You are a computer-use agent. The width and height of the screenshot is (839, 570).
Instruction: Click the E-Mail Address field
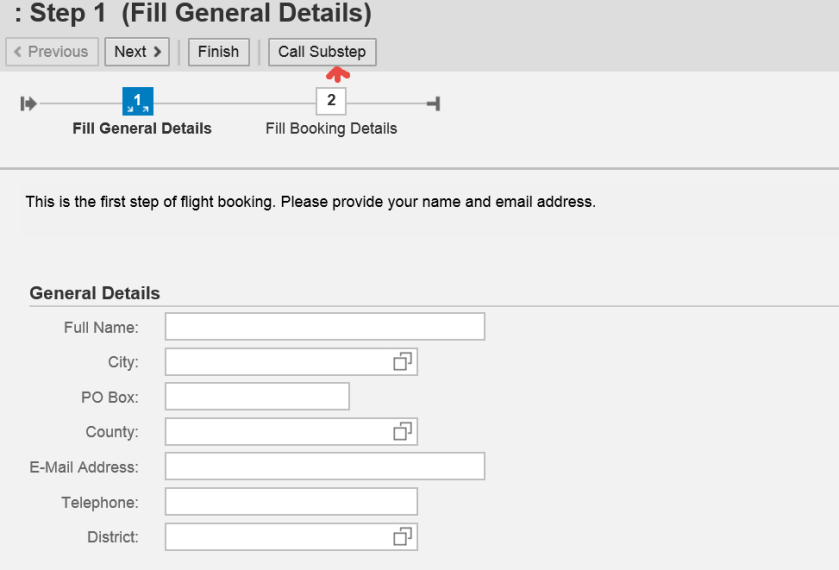click(x=324, y=466)
